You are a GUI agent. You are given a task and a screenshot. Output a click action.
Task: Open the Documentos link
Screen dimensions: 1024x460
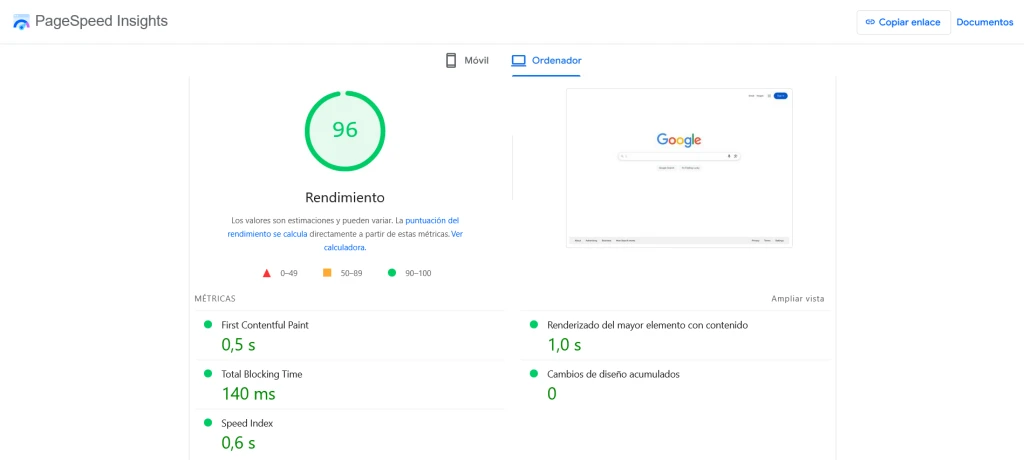[x=985, y=22]
